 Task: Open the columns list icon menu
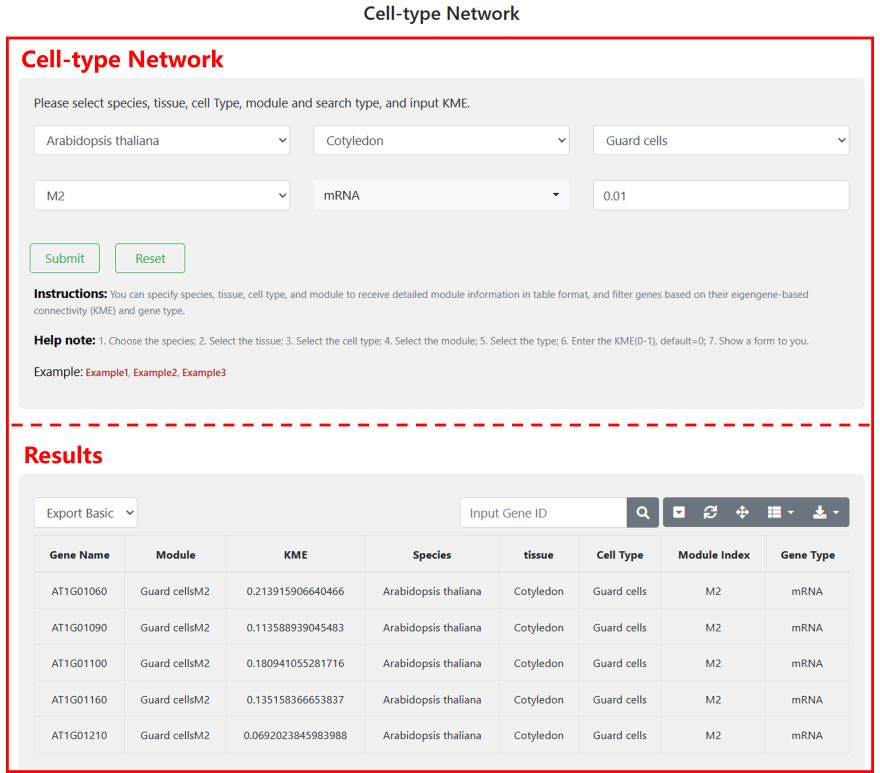click(780, 513)
